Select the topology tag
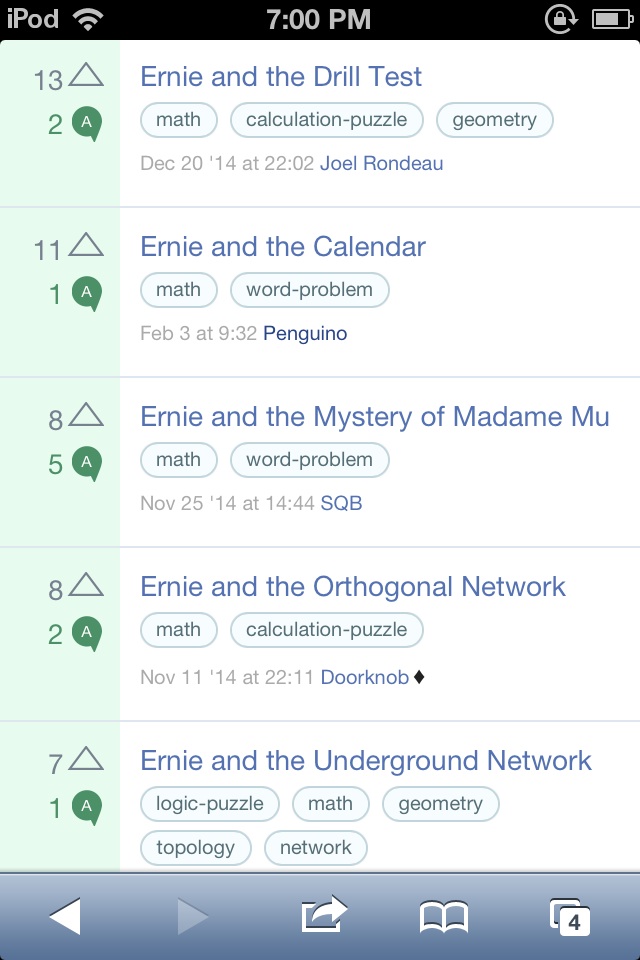Viewport: 640px width, 960px height. (196, 848)
